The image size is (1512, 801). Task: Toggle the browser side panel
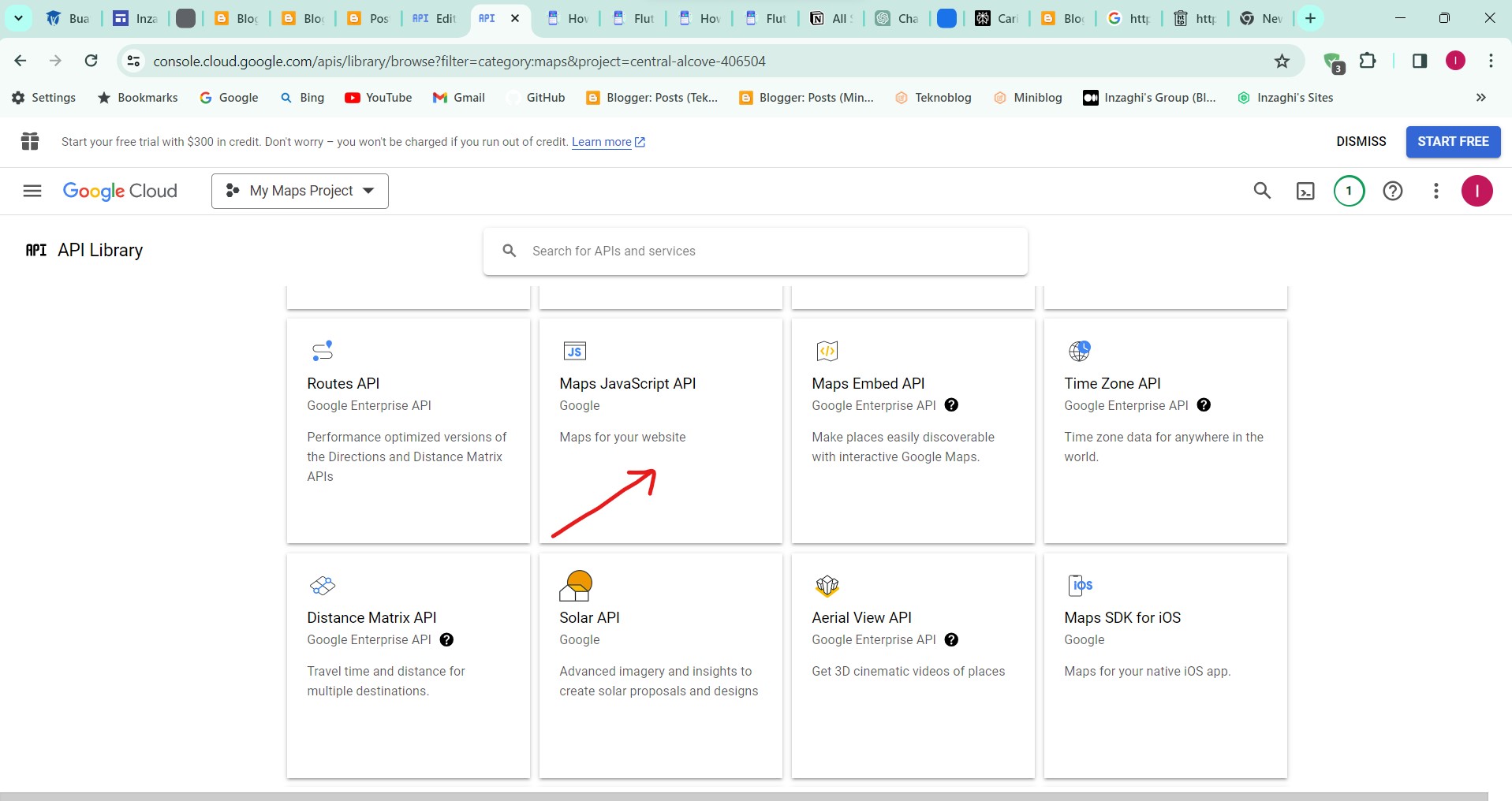1420,61
